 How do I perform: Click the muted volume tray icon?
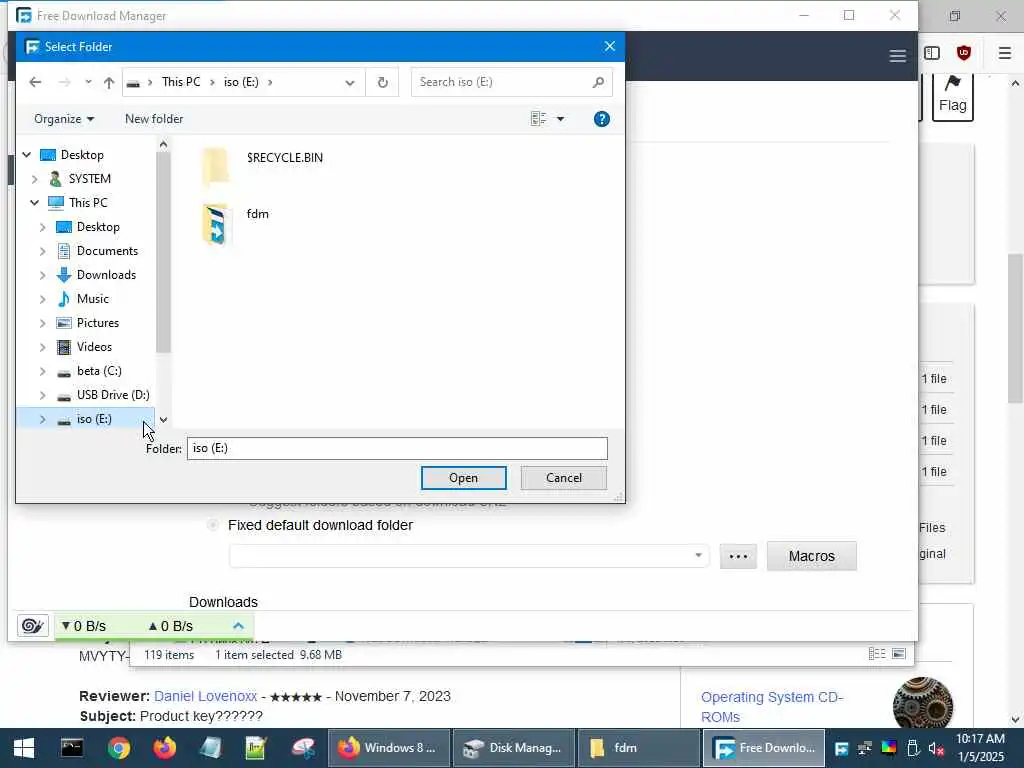point(936,748)
